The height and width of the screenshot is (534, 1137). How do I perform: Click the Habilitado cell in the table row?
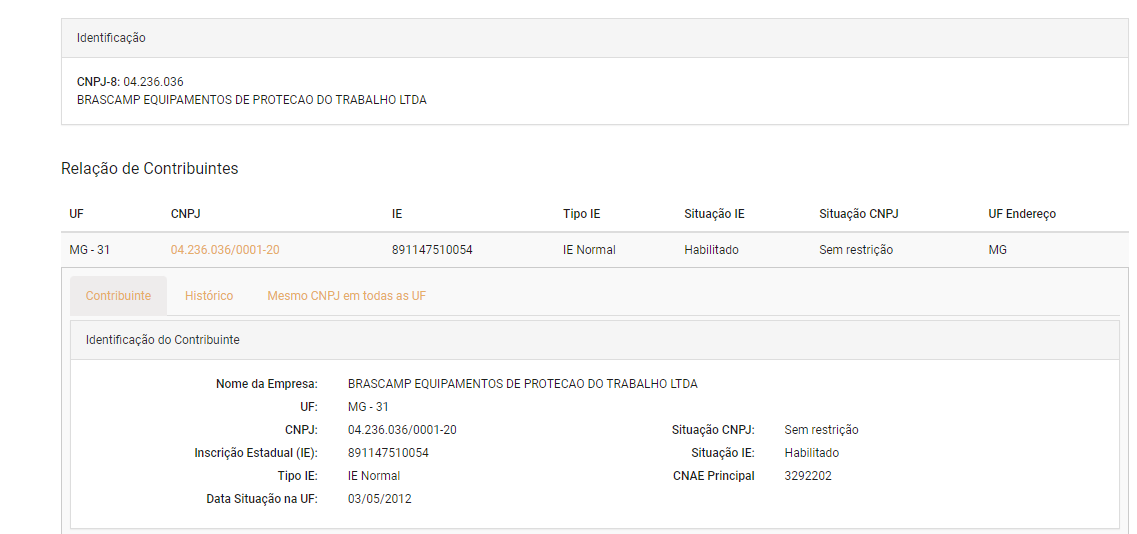[711, 250]
